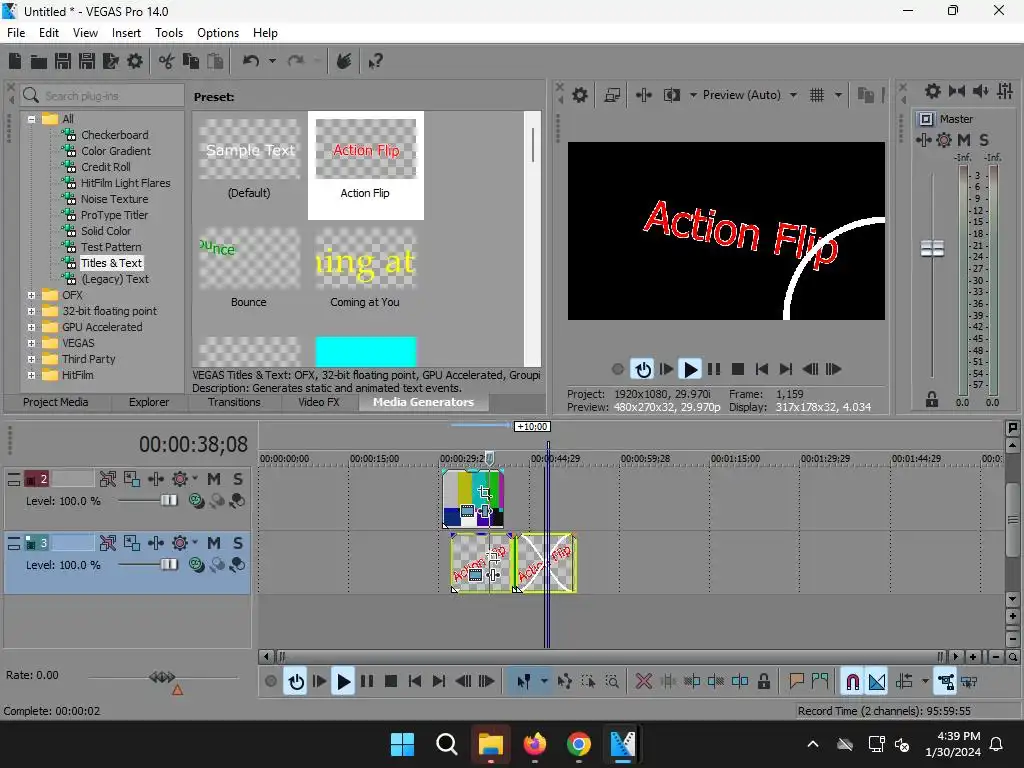Open video preview Project Properties gear

click(x=580, y=95)
